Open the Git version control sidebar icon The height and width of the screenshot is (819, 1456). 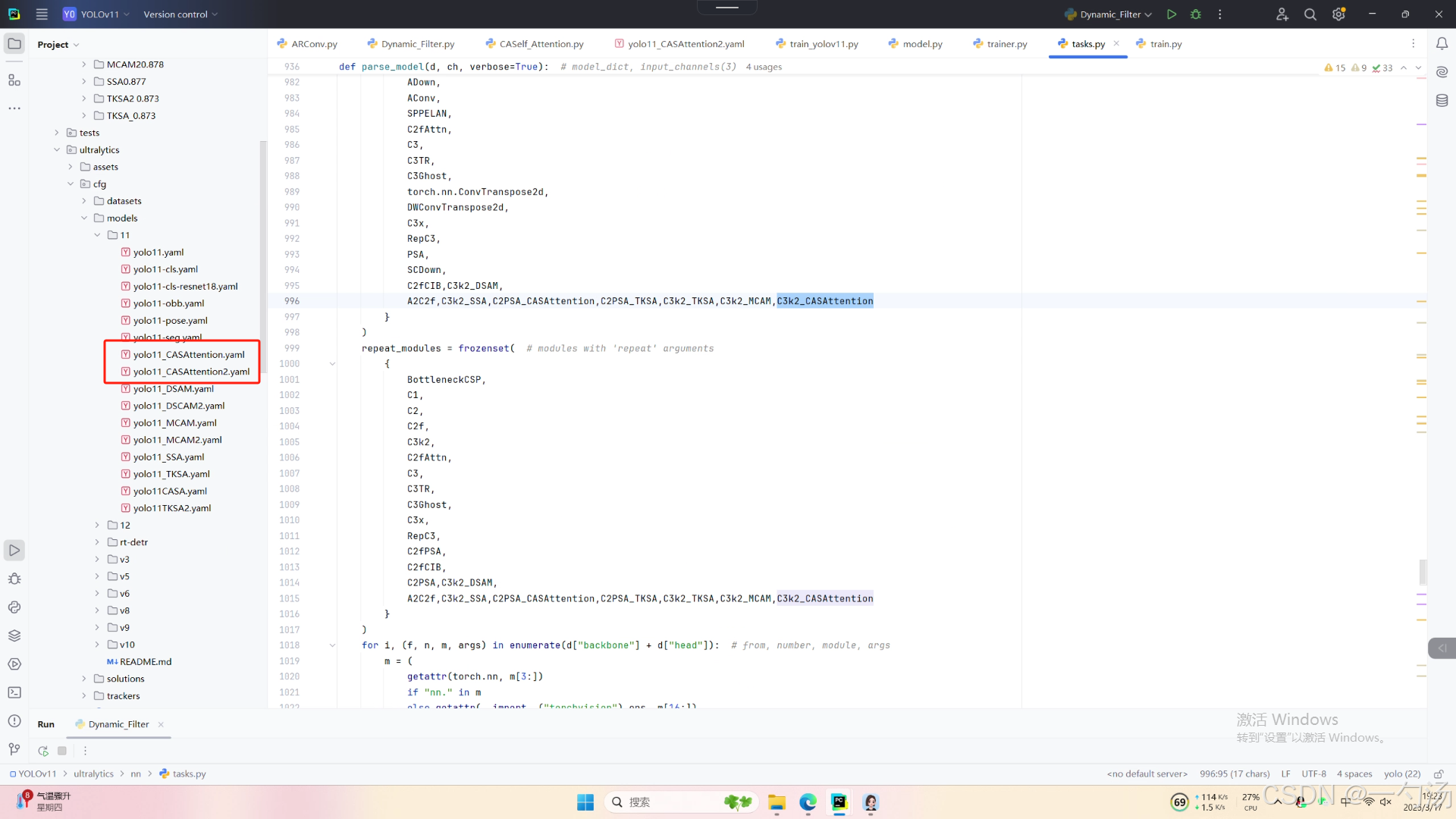[14, 749]
